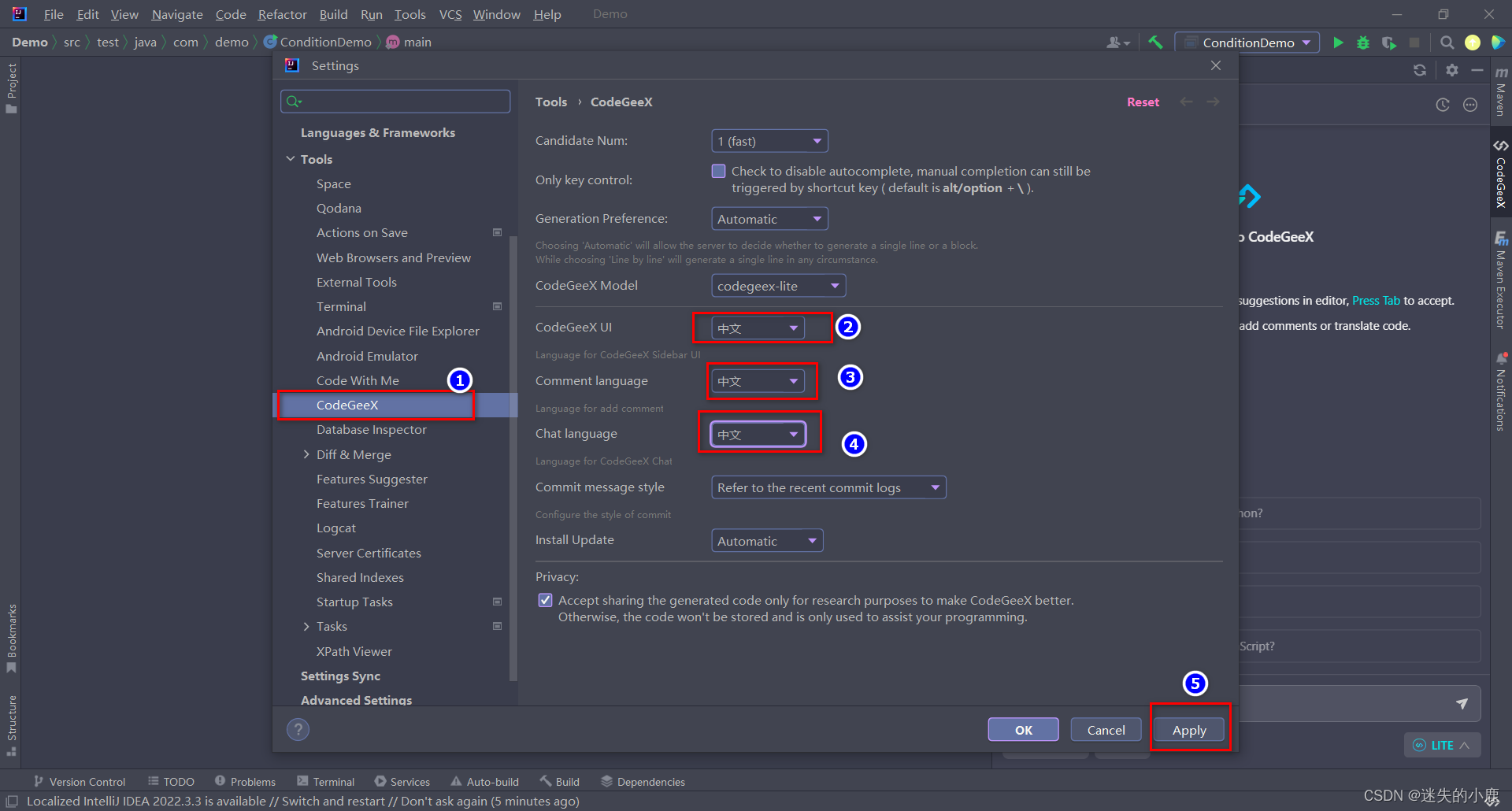Click the help question mark button in Settings

point(298,730)
